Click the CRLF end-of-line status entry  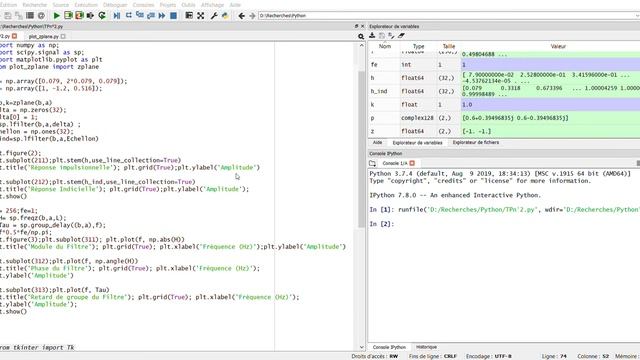pyautogui.click(x=450, y=356)
